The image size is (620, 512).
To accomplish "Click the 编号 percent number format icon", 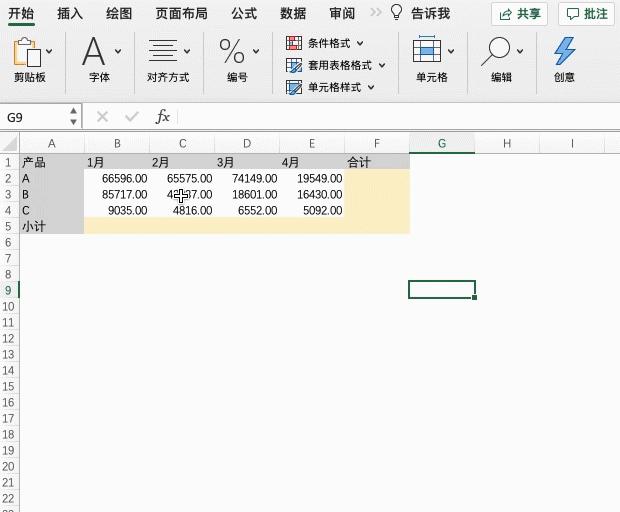I will (x=232, y=51).
